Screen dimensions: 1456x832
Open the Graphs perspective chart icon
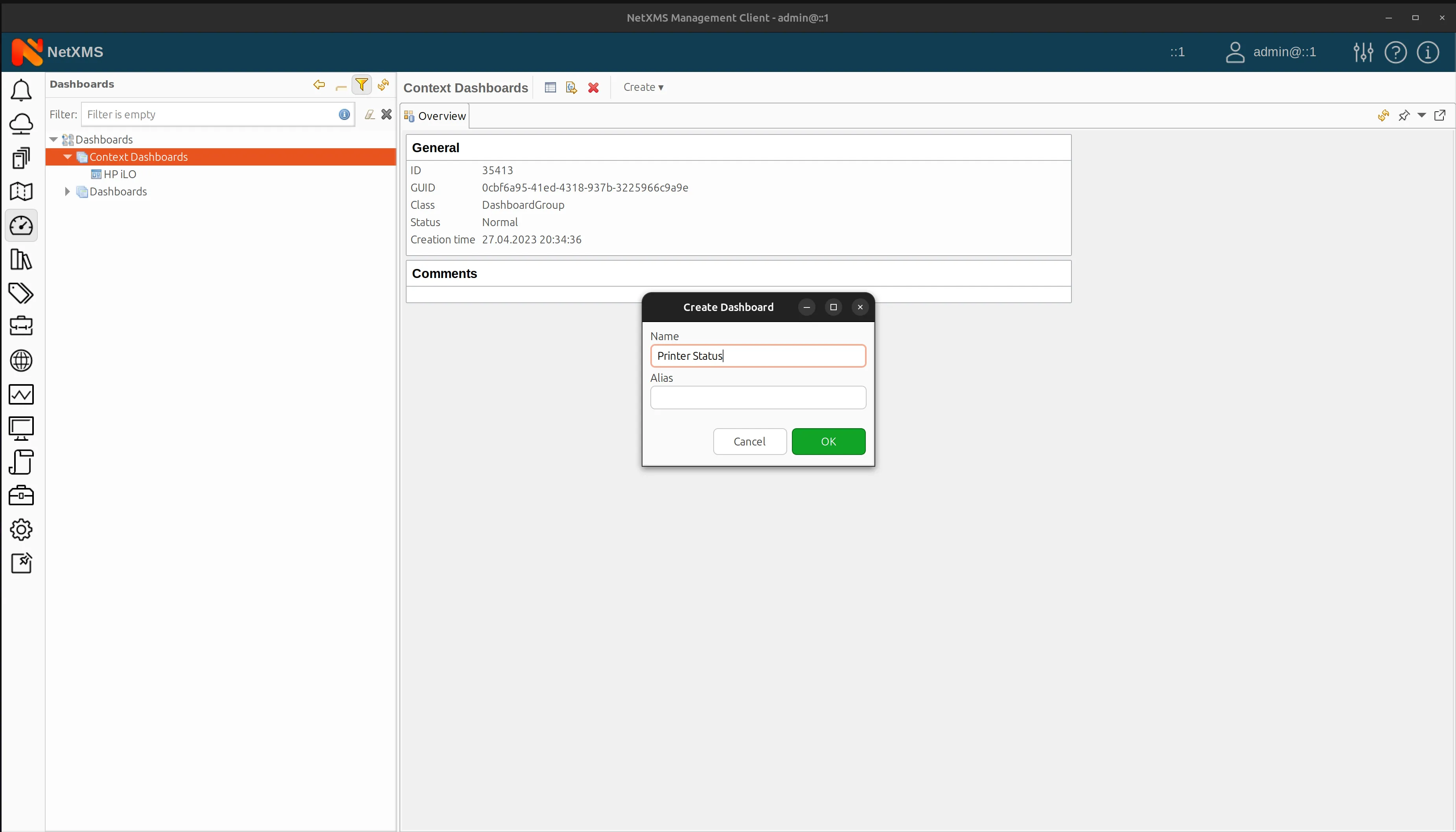coord(22,394)
